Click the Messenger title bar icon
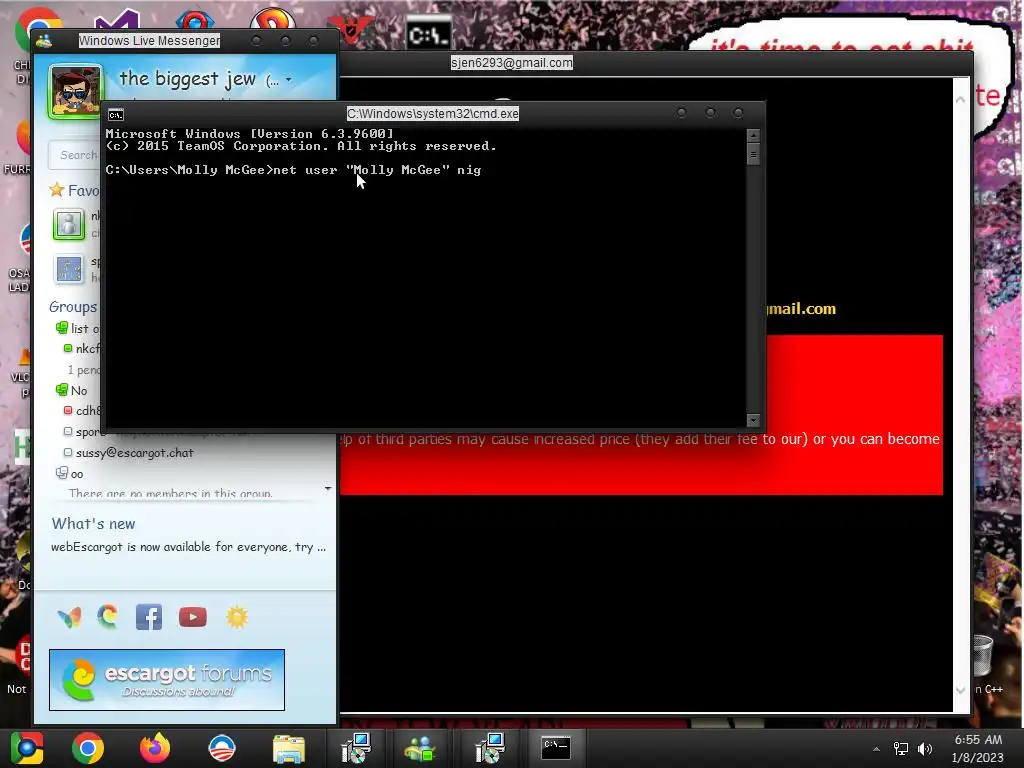This screenshot has height=768, width=1024. [x=44, y=41]
